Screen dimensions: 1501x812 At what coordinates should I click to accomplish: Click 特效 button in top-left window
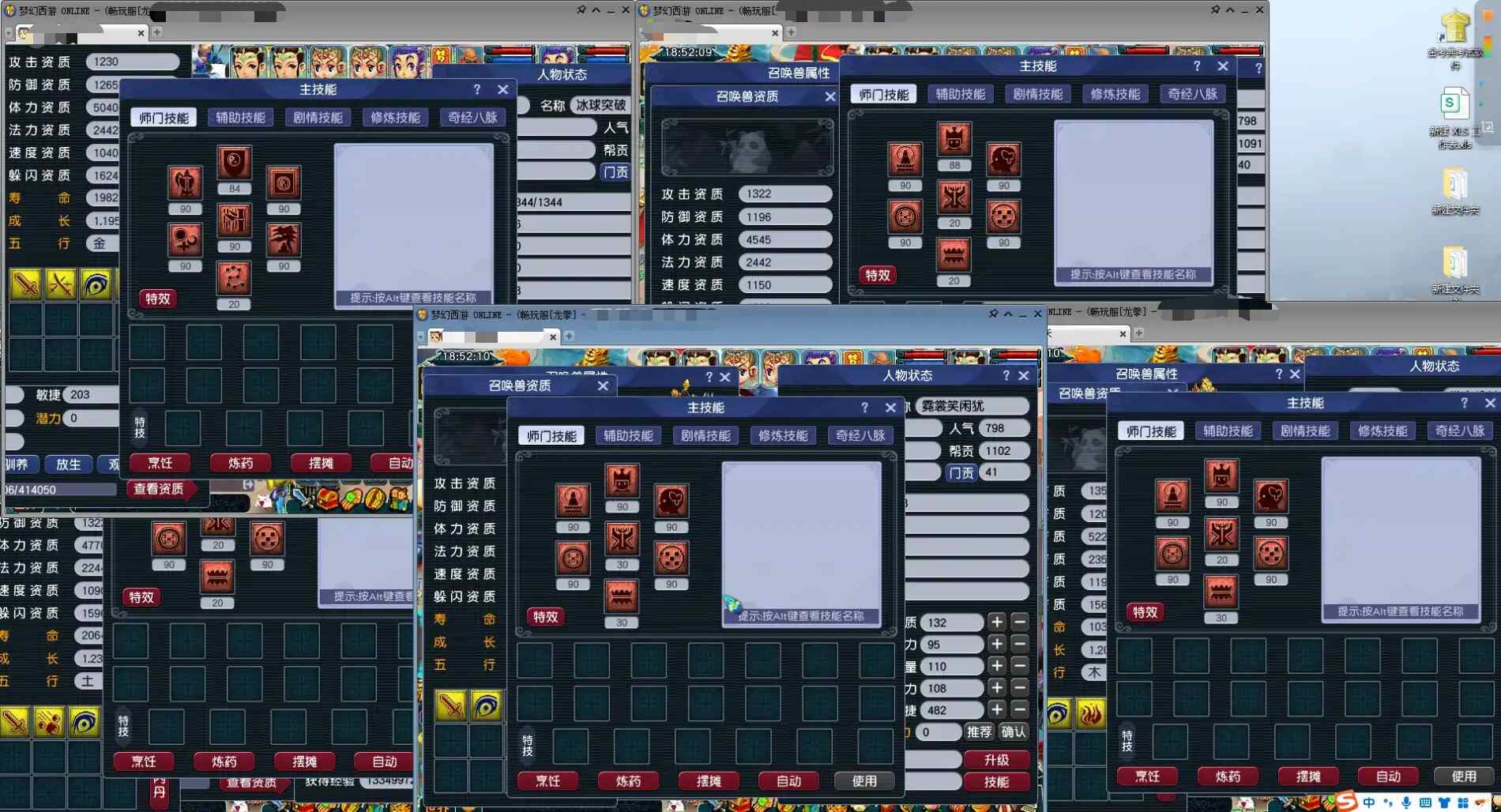click(158, 299)
